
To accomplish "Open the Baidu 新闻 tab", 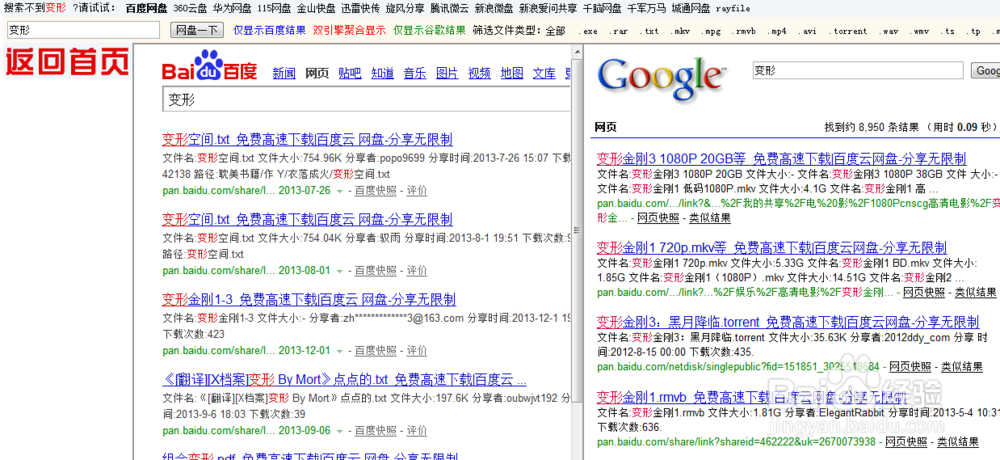I will coord(284,73).
